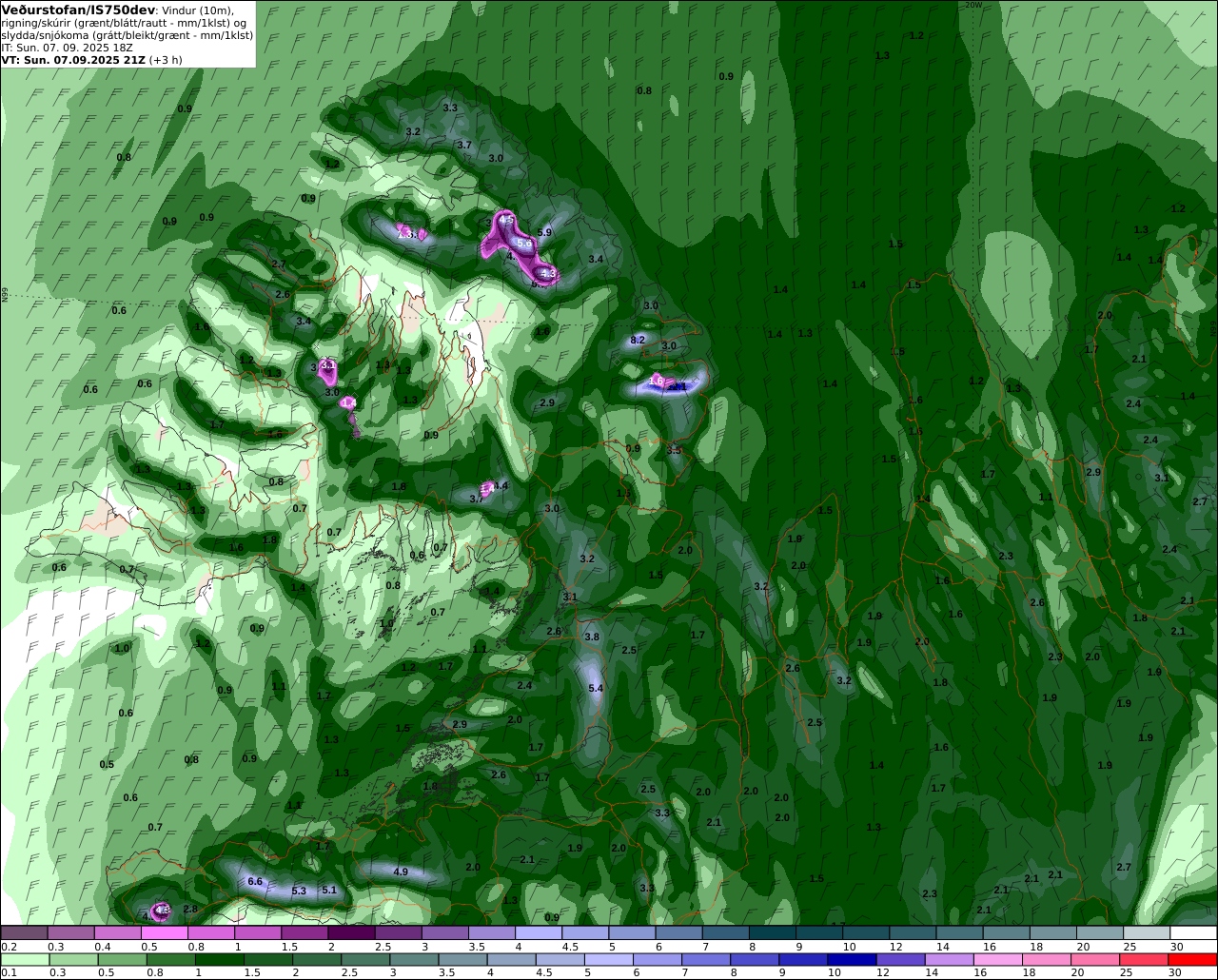Click the '(+3 h)' forecast offset text
The width and height of the screenshot is (1218, 980).
click(x=166, y=59)
